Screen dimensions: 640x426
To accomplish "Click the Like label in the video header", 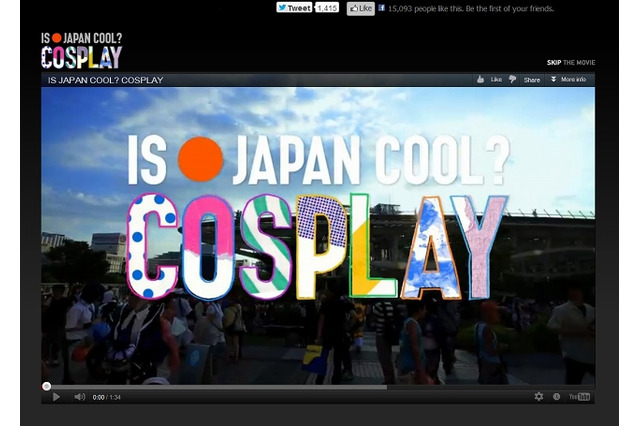I will 496,80.
